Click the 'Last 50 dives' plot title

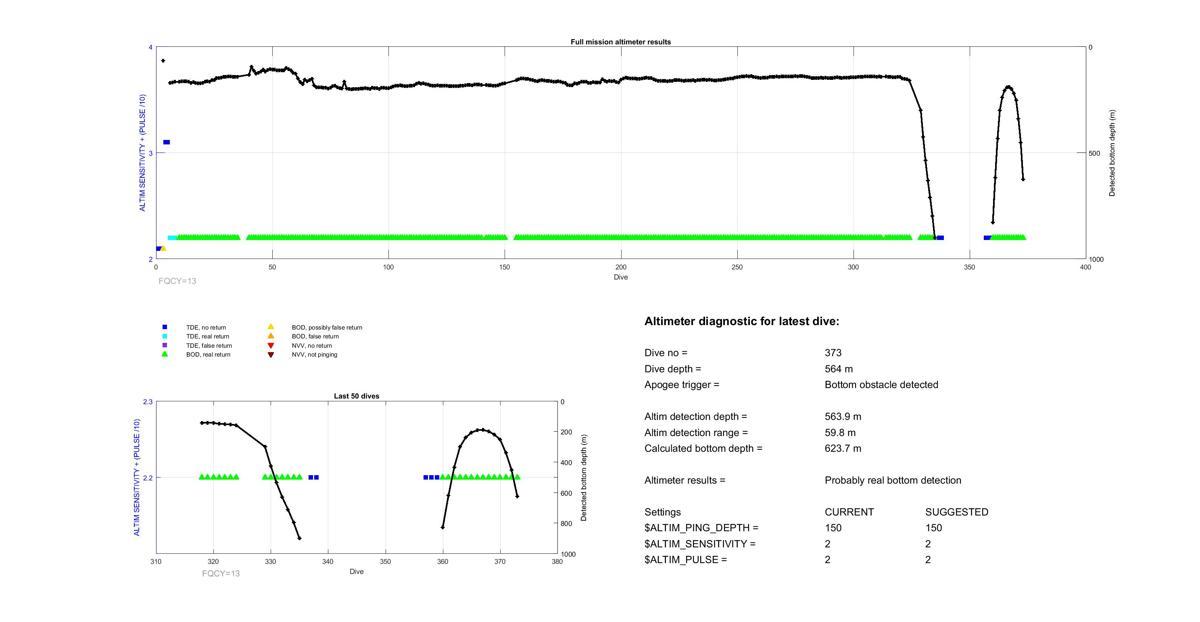coord(356,396)
